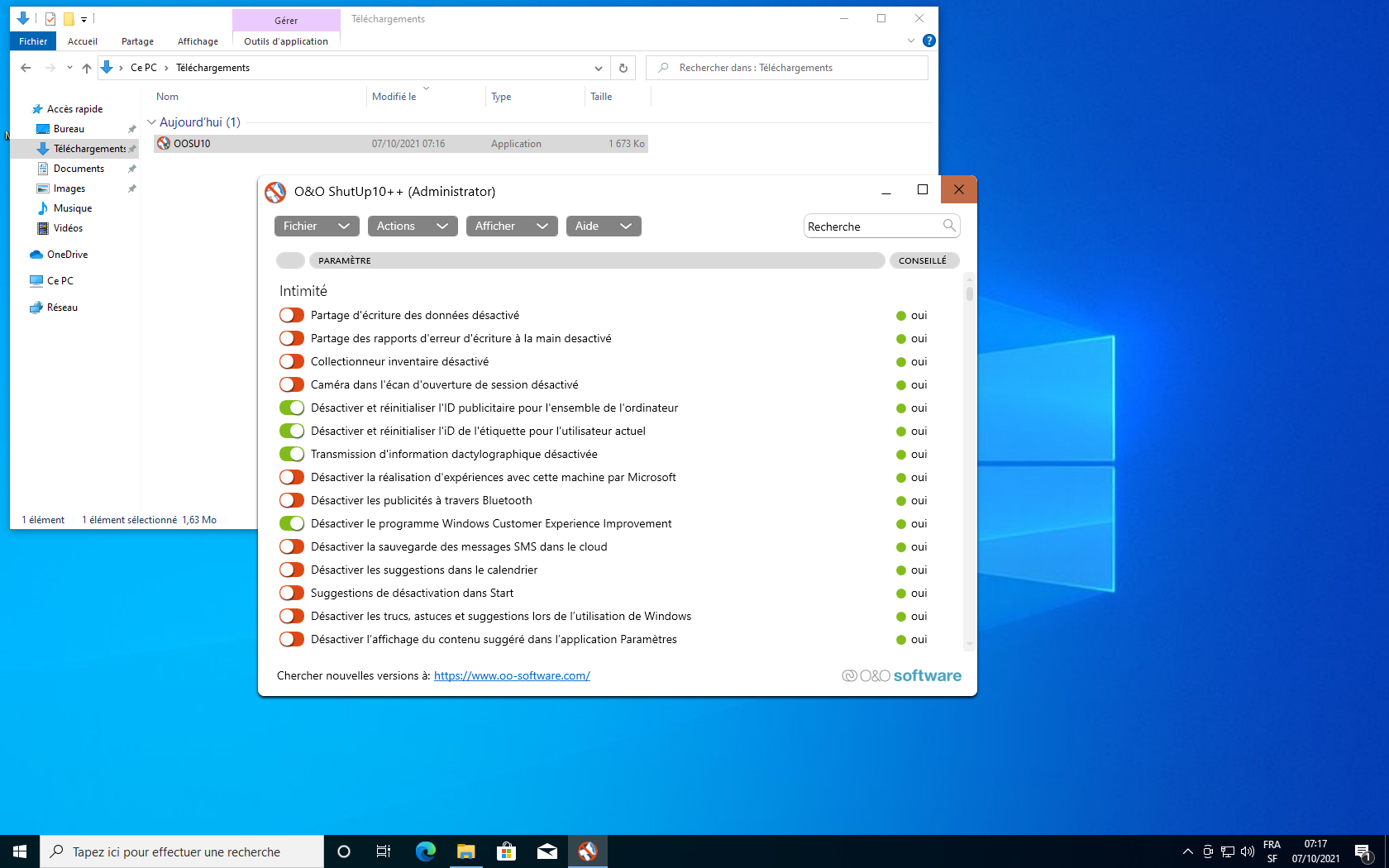1389x868 pixels.
Task: Open the Afficher dropdown menu
Action: click(512, 226)
